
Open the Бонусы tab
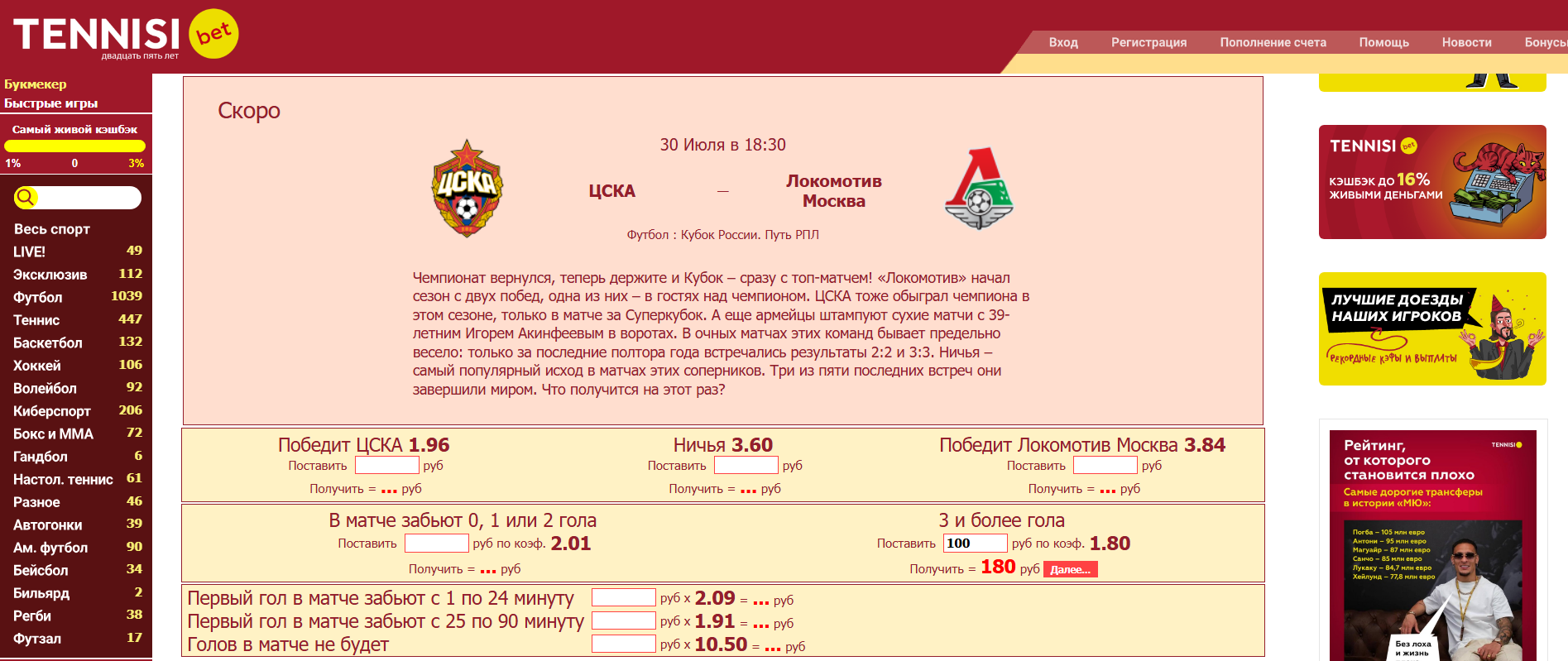tap(1546, 42)
